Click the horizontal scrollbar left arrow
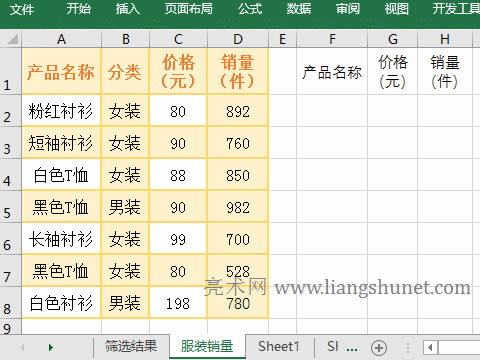Image resolution: width=480 pixels, height=360 pixels. point(430,348)
